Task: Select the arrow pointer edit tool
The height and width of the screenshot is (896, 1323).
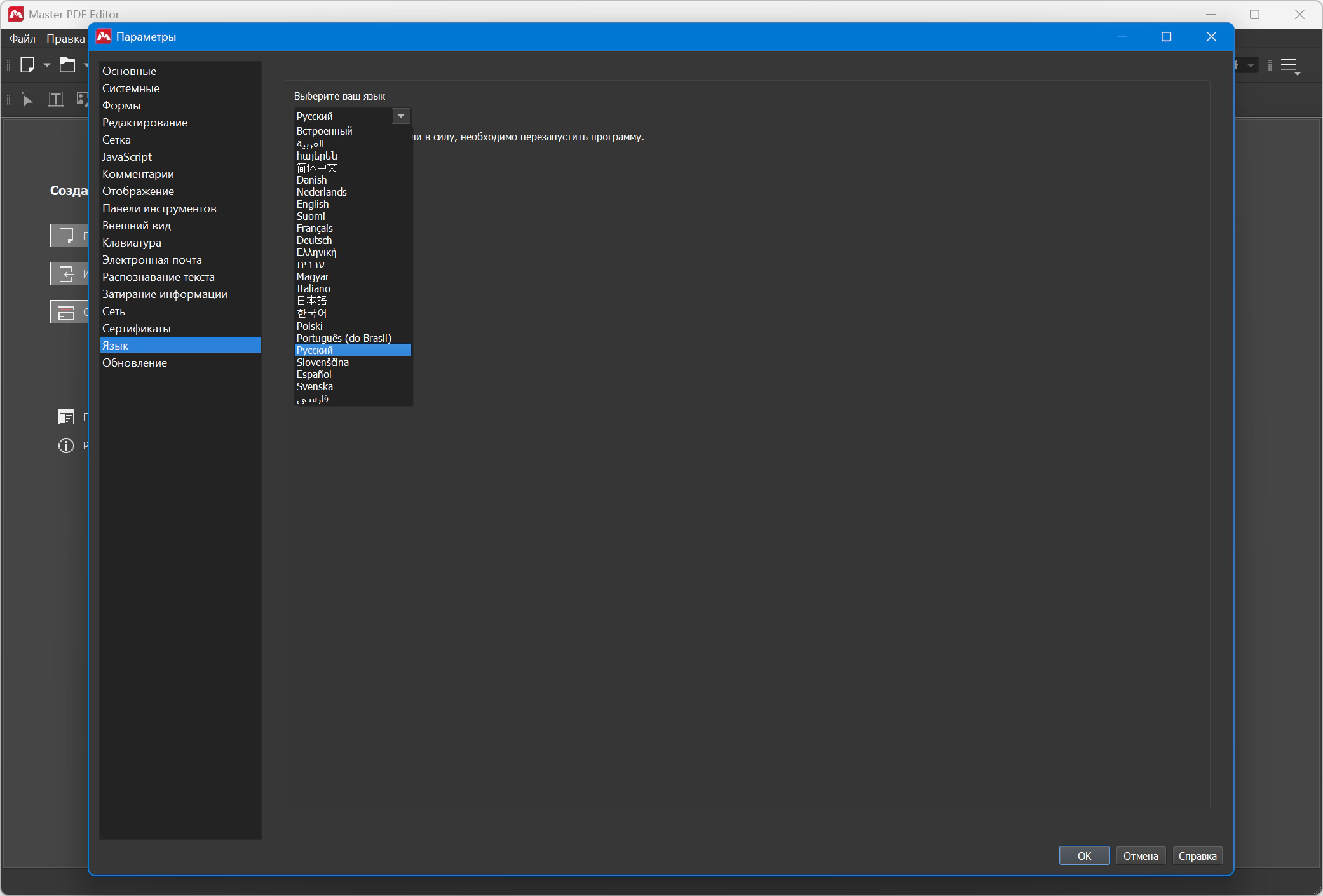Action: point(27,100)
